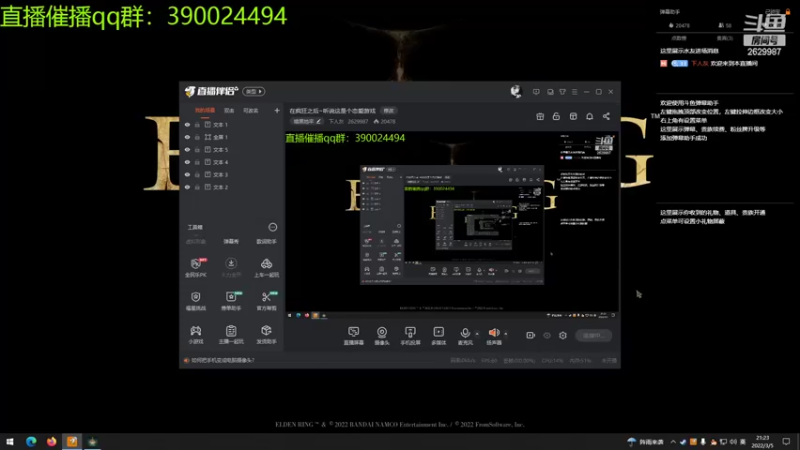Click the layout box icon above preview
Viewport: 800px width, 450px height.
pos(573,116)
